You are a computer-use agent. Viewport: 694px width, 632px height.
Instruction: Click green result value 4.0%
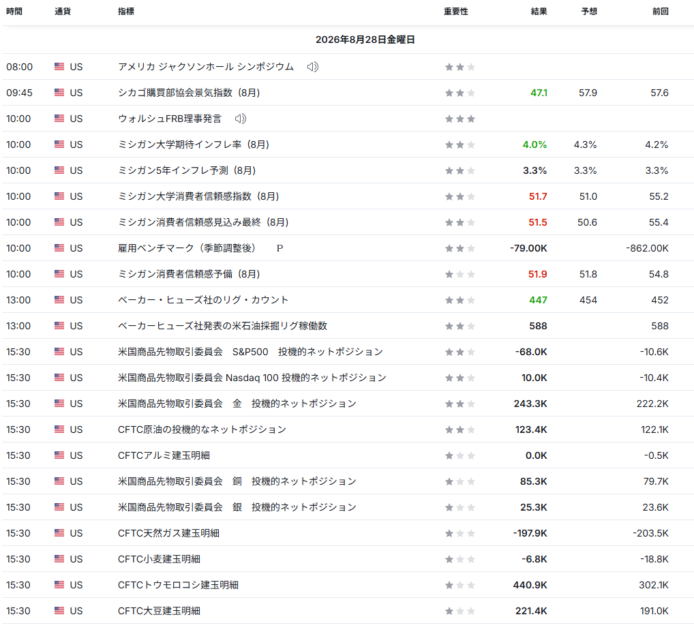click(x=535, y=145)
